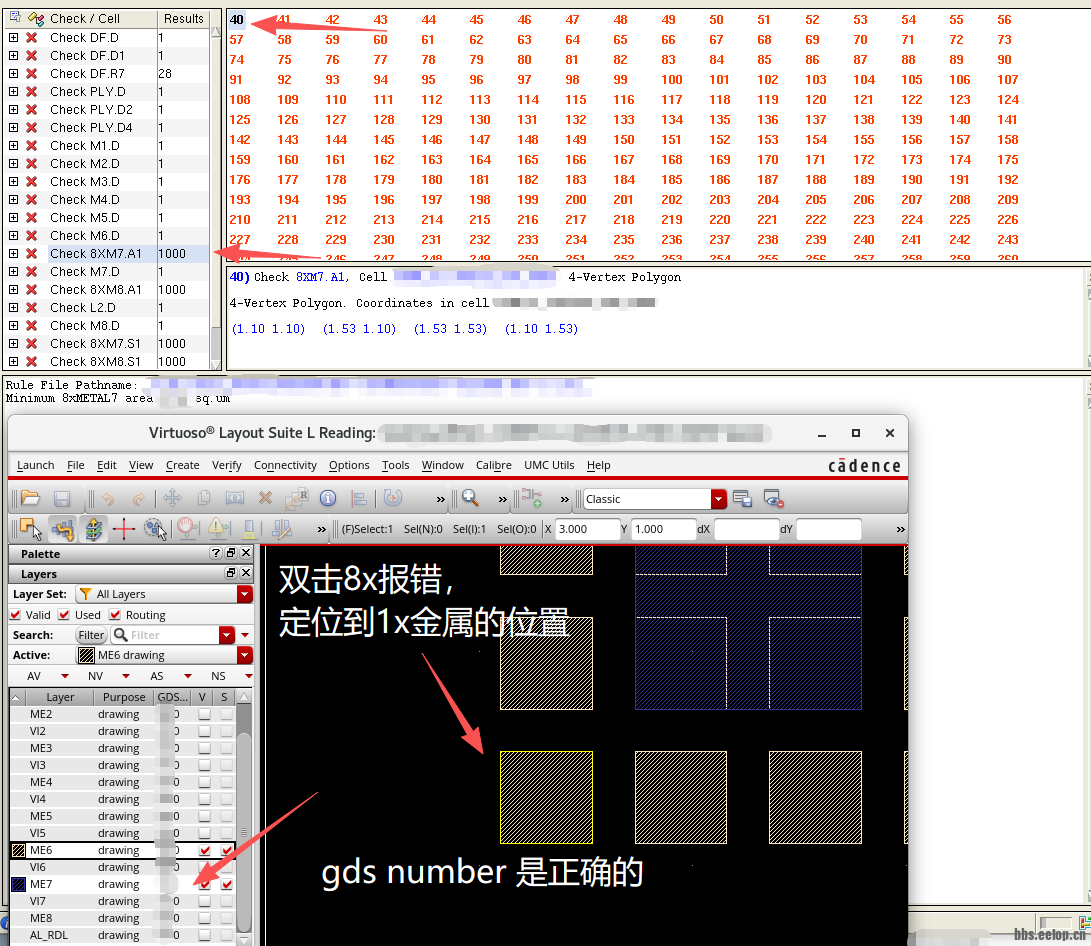Click the Redo arrow icon

(138, 499)
